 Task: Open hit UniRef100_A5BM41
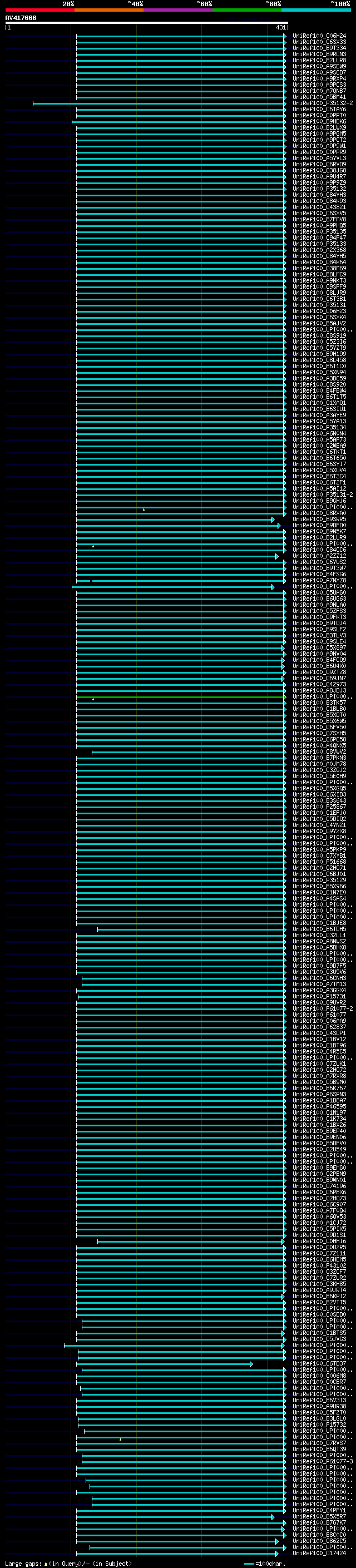pyautogui.click(x=319, y=97)
